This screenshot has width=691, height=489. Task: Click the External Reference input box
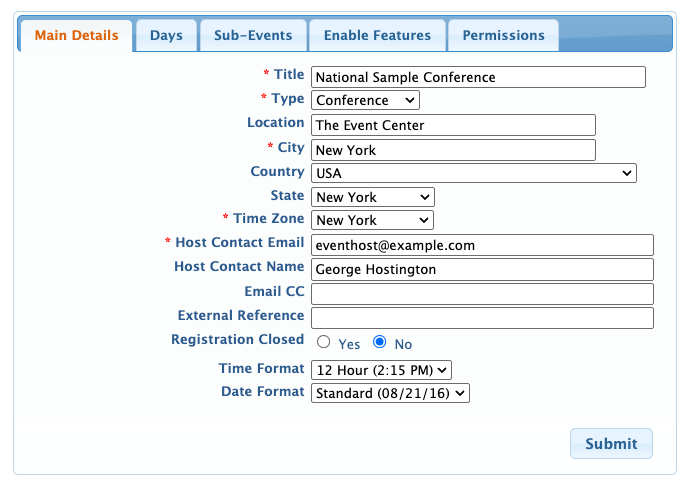pos(482,318)
